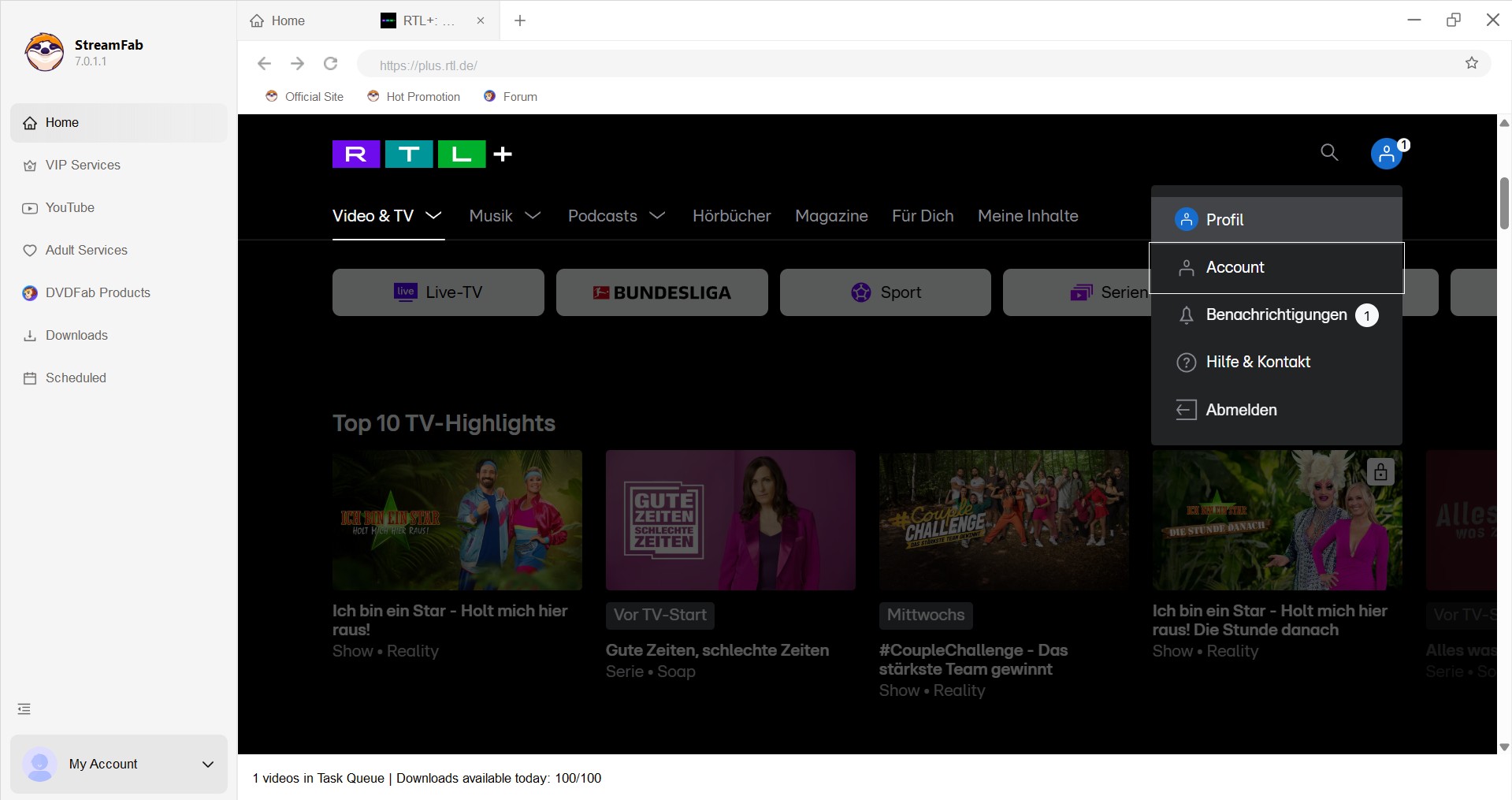Viewport: 1512px width, 800px height.
Task: Open the RTL+ search function
Action: (x=1329, y=152)
